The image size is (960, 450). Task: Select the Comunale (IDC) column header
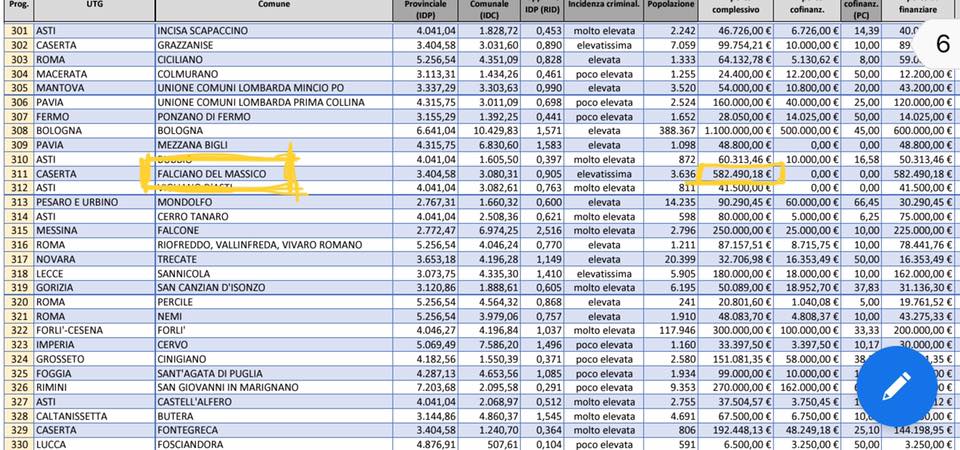[x=490, y=10]
